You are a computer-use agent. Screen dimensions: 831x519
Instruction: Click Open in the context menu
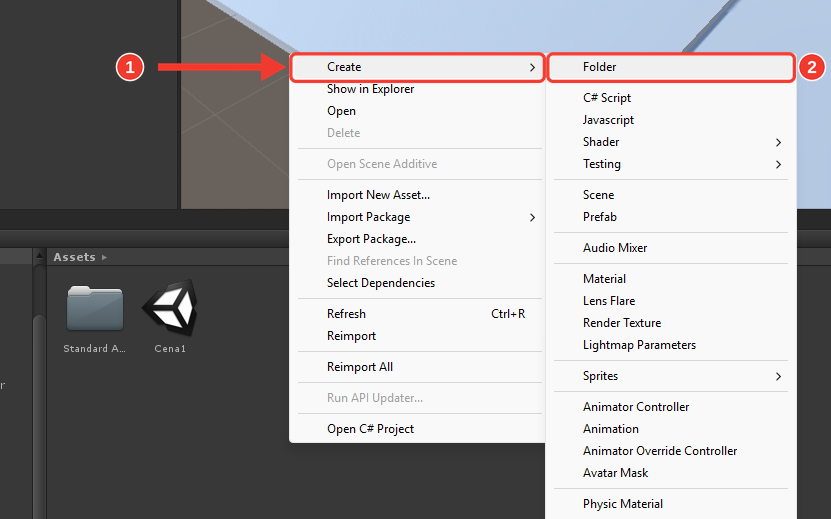click(418, 111)
